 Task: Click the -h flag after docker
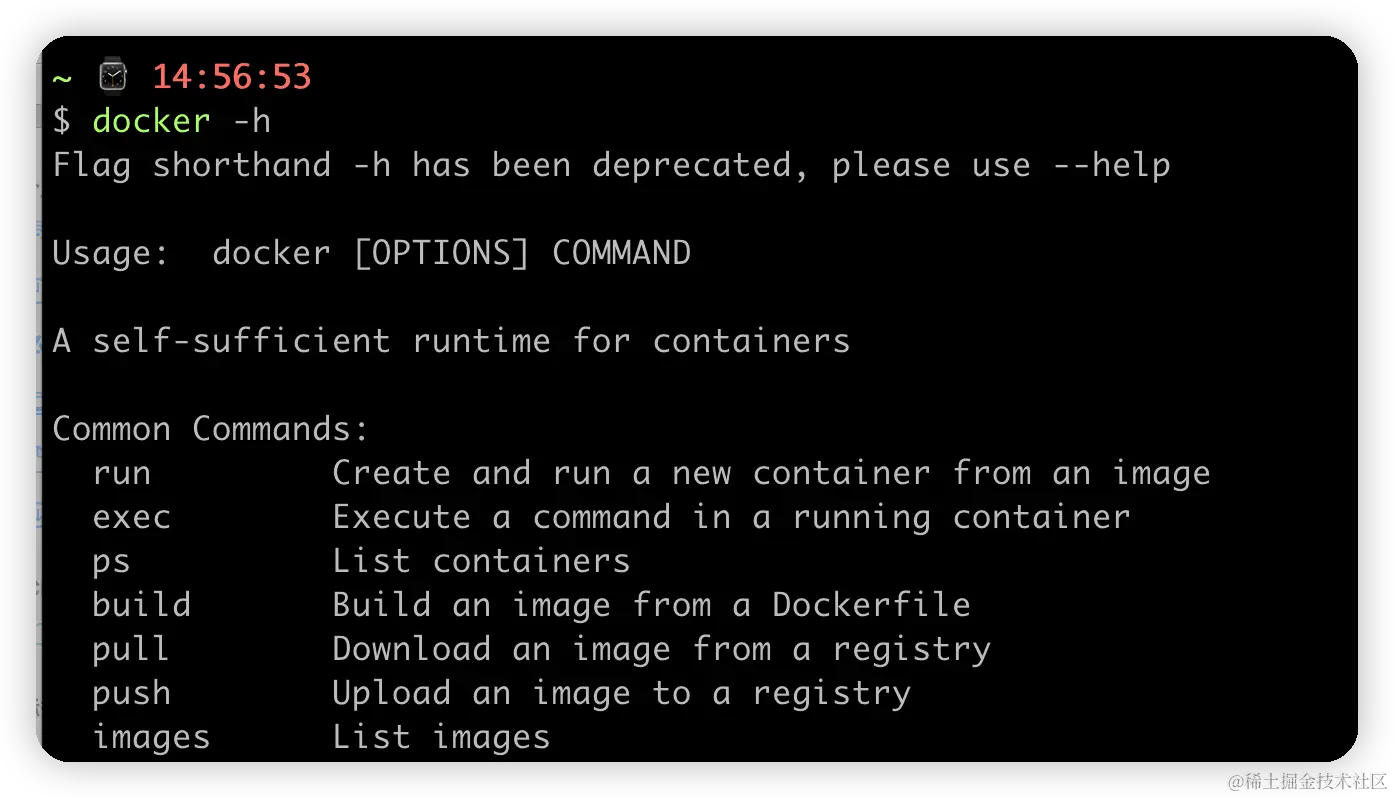(x=251, y=121)
